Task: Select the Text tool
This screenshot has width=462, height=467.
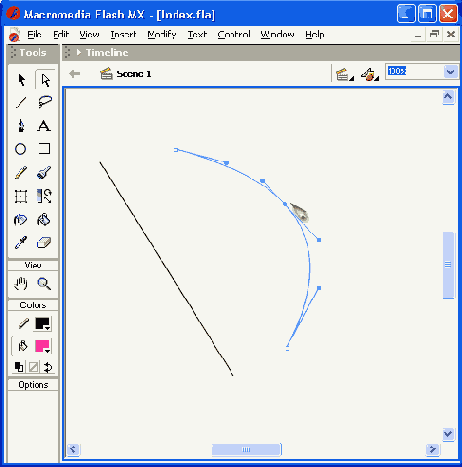Action: coord(44,126)
